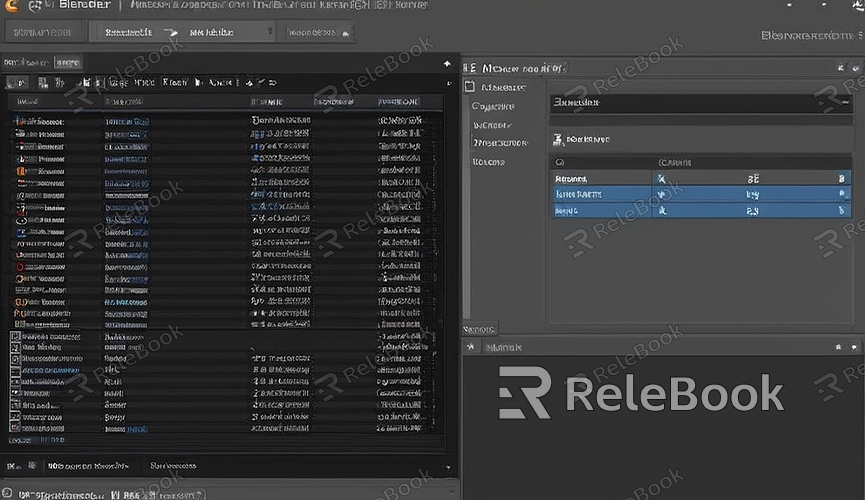Tick the topmost checkbox in the lower list section
865x500 pixels.
tap(15, 336)
